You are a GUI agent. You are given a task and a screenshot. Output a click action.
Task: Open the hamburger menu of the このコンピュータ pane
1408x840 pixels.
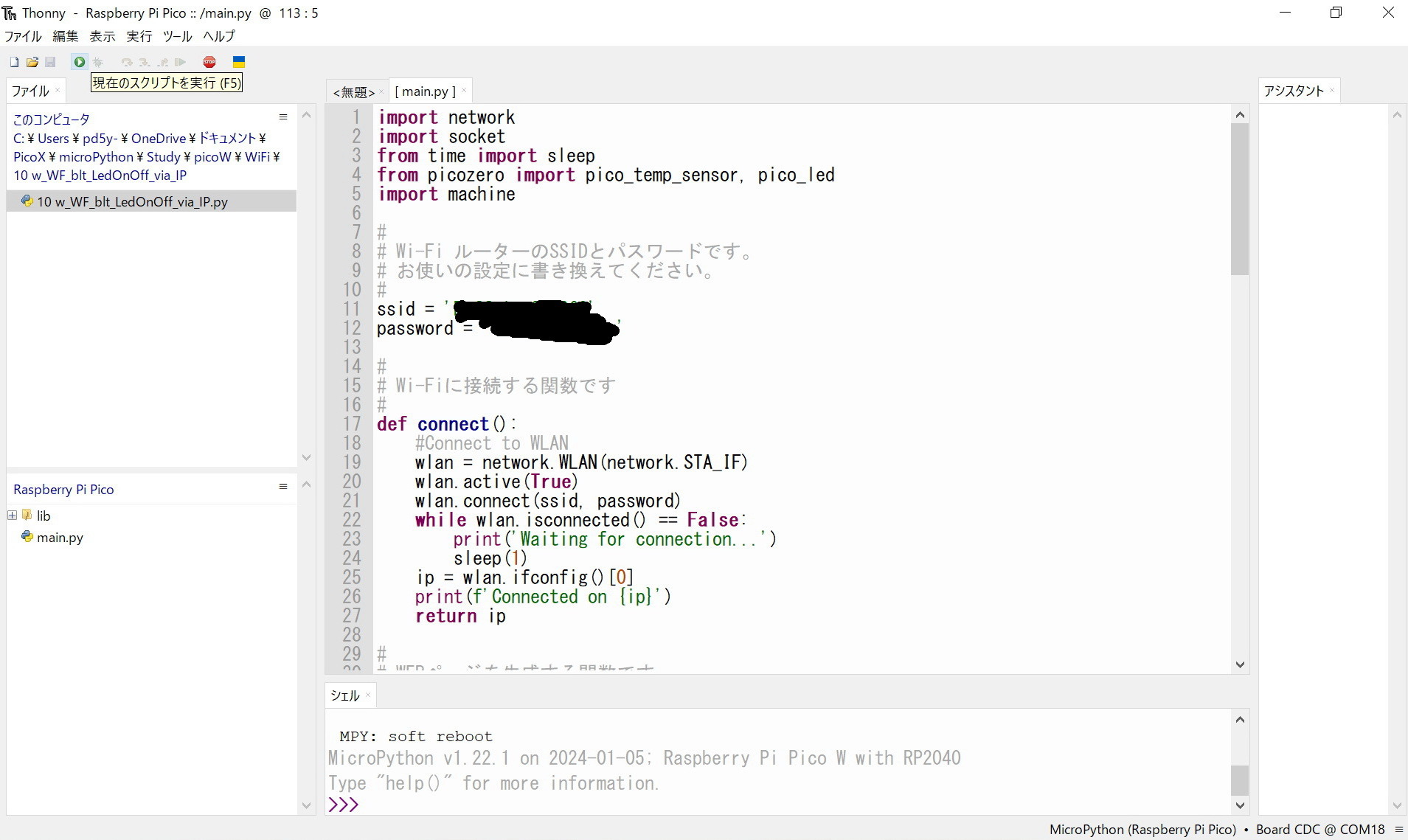(283, 117)
